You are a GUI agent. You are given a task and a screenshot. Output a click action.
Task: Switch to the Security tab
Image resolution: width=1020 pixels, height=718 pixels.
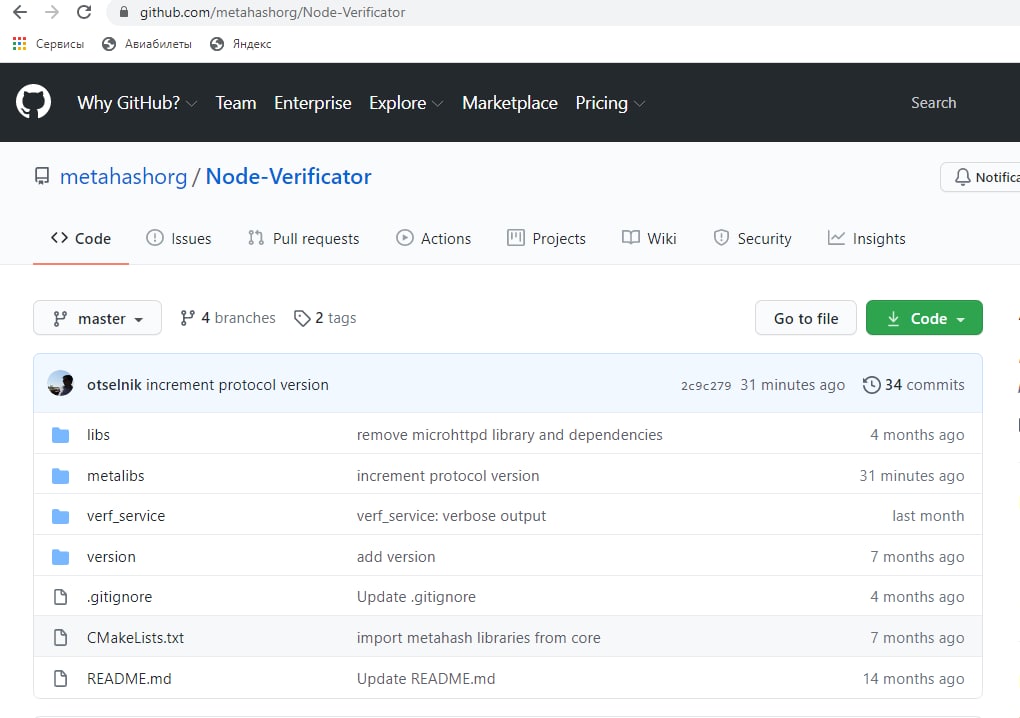(753, 239)
